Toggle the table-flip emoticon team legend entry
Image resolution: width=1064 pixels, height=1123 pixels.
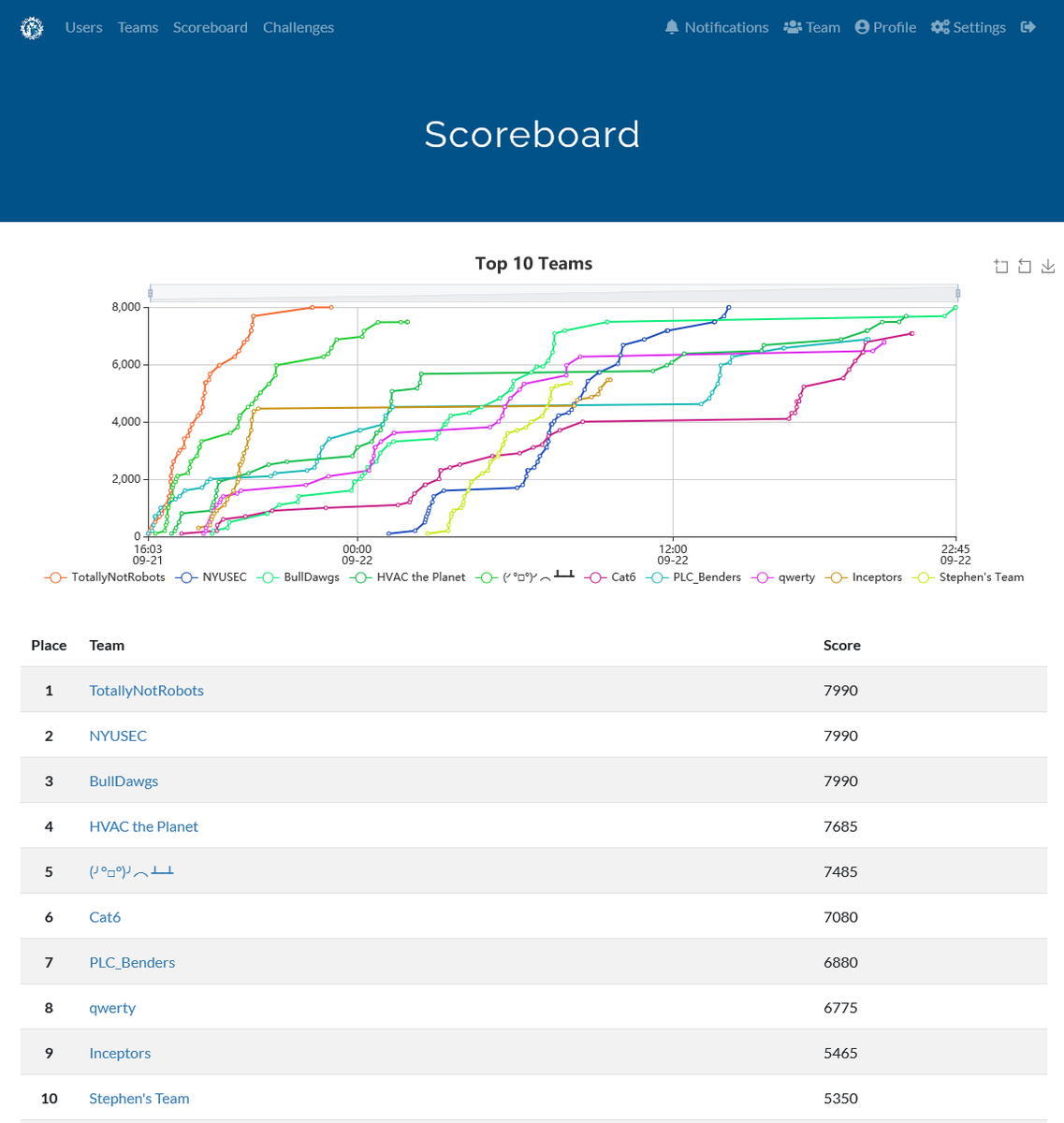525,577
